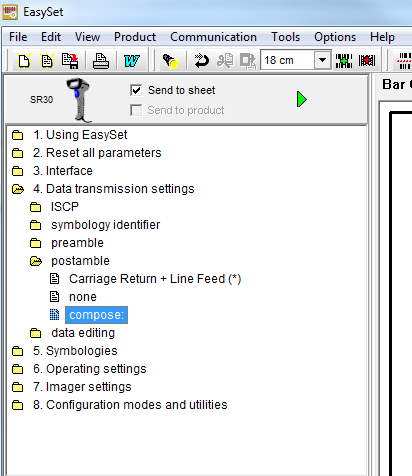Click the new configuration file icon
412x476 pixels.
click(x=24, y=61)
